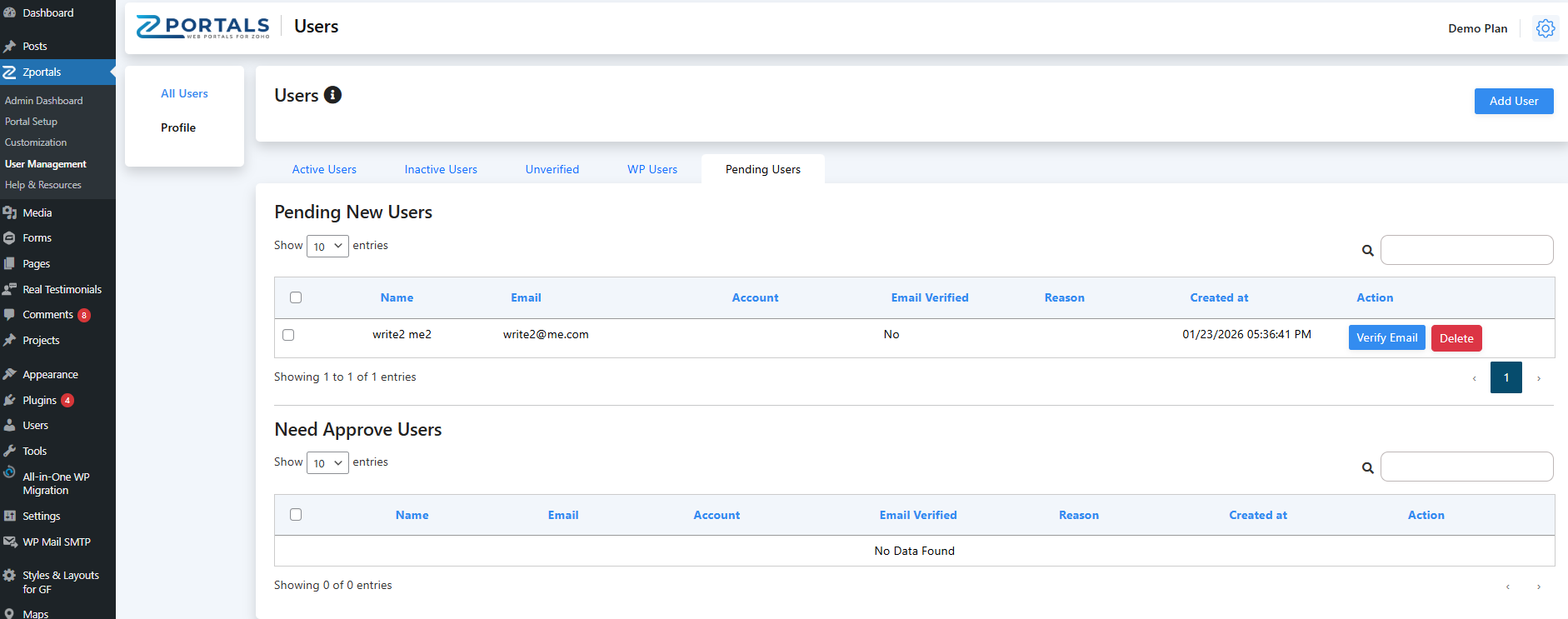Click search icon above Pending New Users table
Viewport: 1568px width, 619px height.
pyautogui.click(x=1367, y=251)
